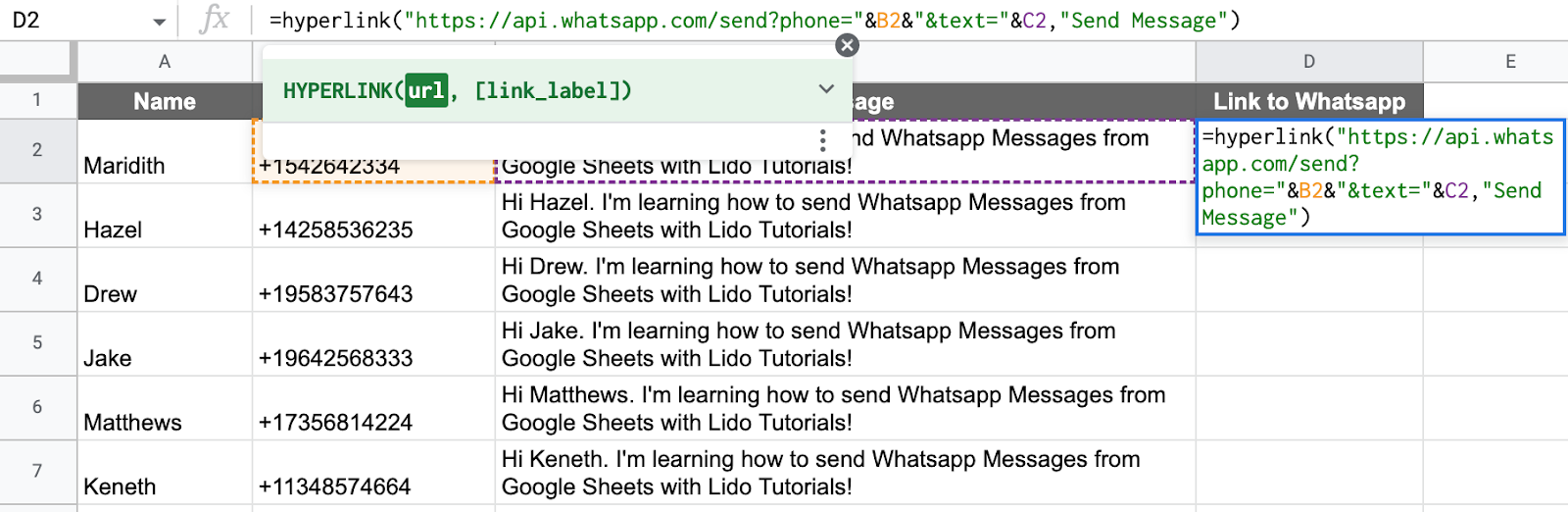The width and height of the screenshot is (1568, 512).
Task: Open the formula help three-dot menu
Action: pyautogui.click(x=822, y=139)
